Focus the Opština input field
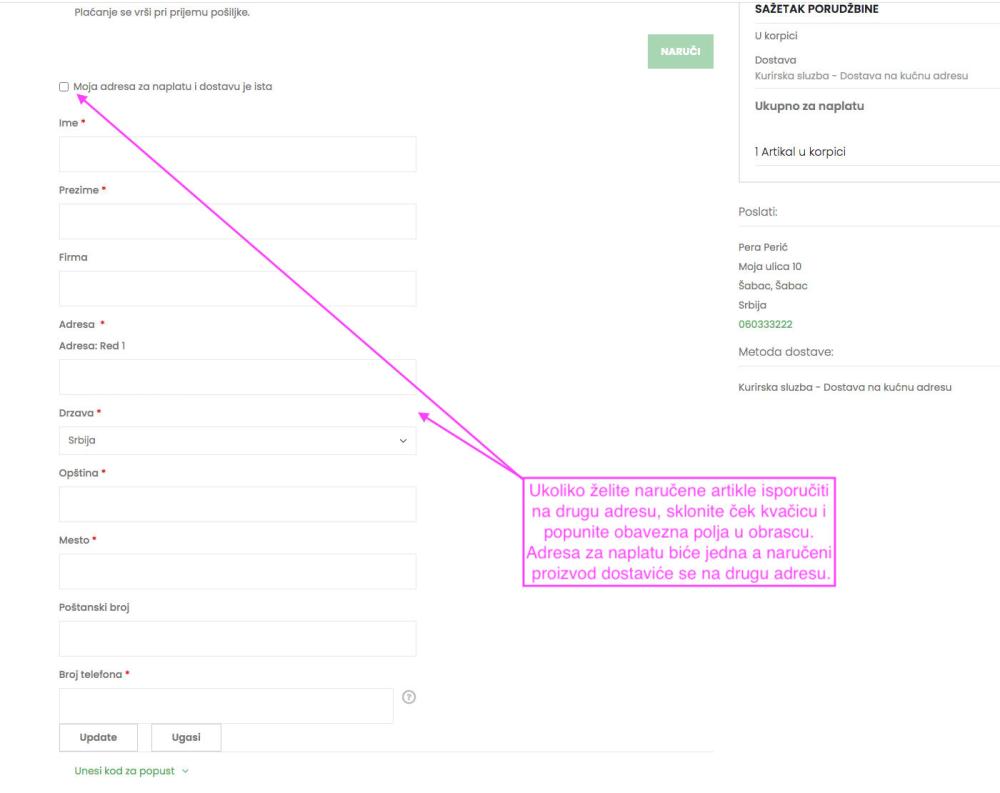 [237, 504]
